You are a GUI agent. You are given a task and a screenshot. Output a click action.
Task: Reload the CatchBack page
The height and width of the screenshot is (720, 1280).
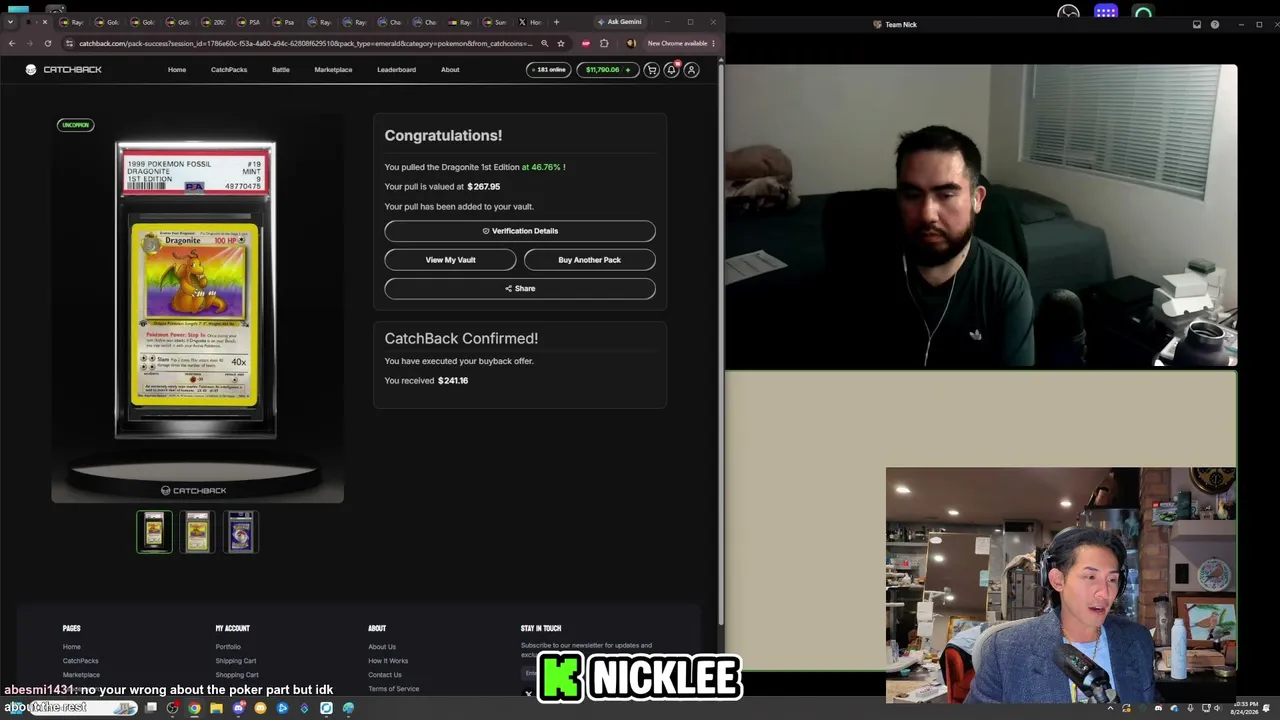(47, 44)
